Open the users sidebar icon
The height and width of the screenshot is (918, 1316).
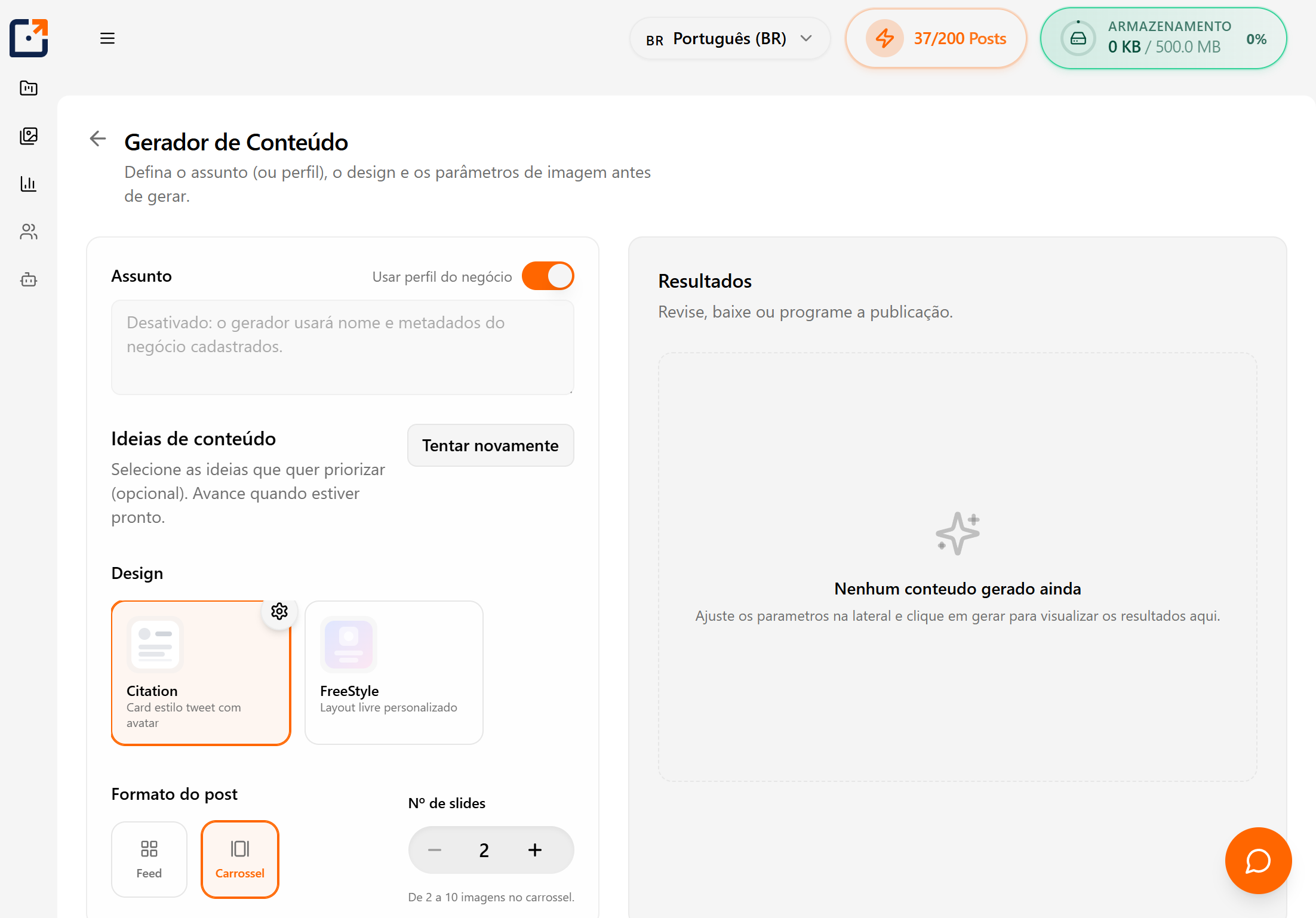pyautogui.click(x=29, y=232)
